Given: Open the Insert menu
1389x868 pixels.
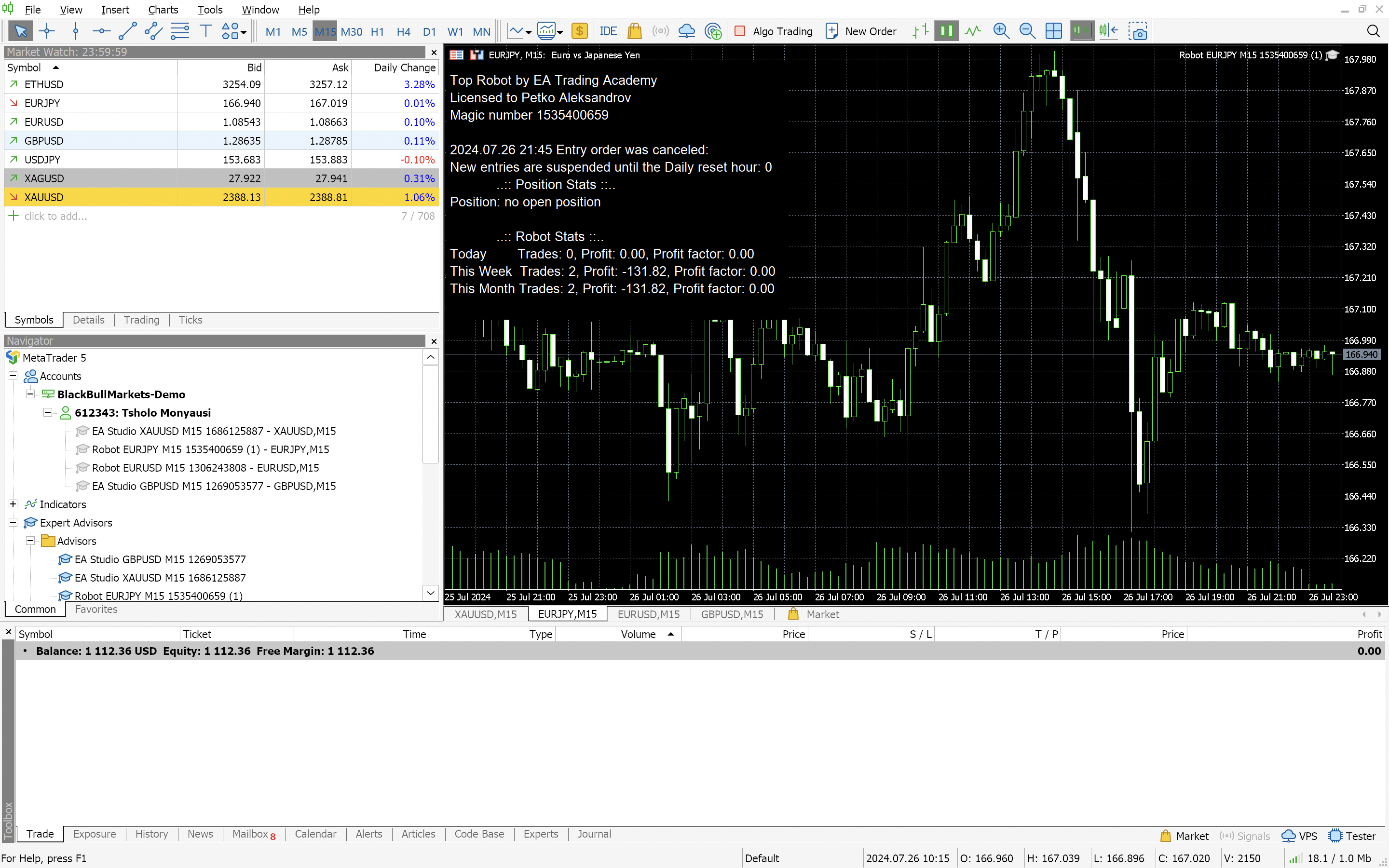Looking at the screenshot, I should 115,9.
